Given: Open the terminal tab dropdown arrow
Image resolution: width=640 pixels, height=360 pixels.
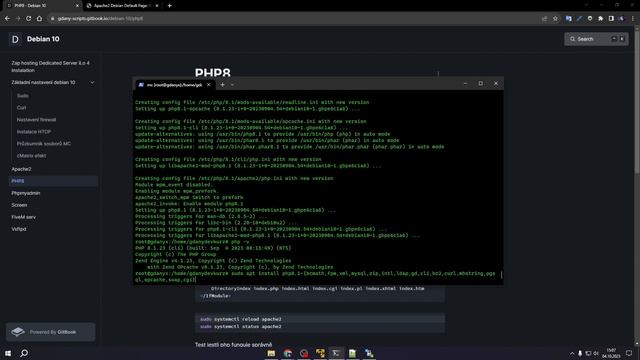Looking at the screenshot, I should pos(232,85).
